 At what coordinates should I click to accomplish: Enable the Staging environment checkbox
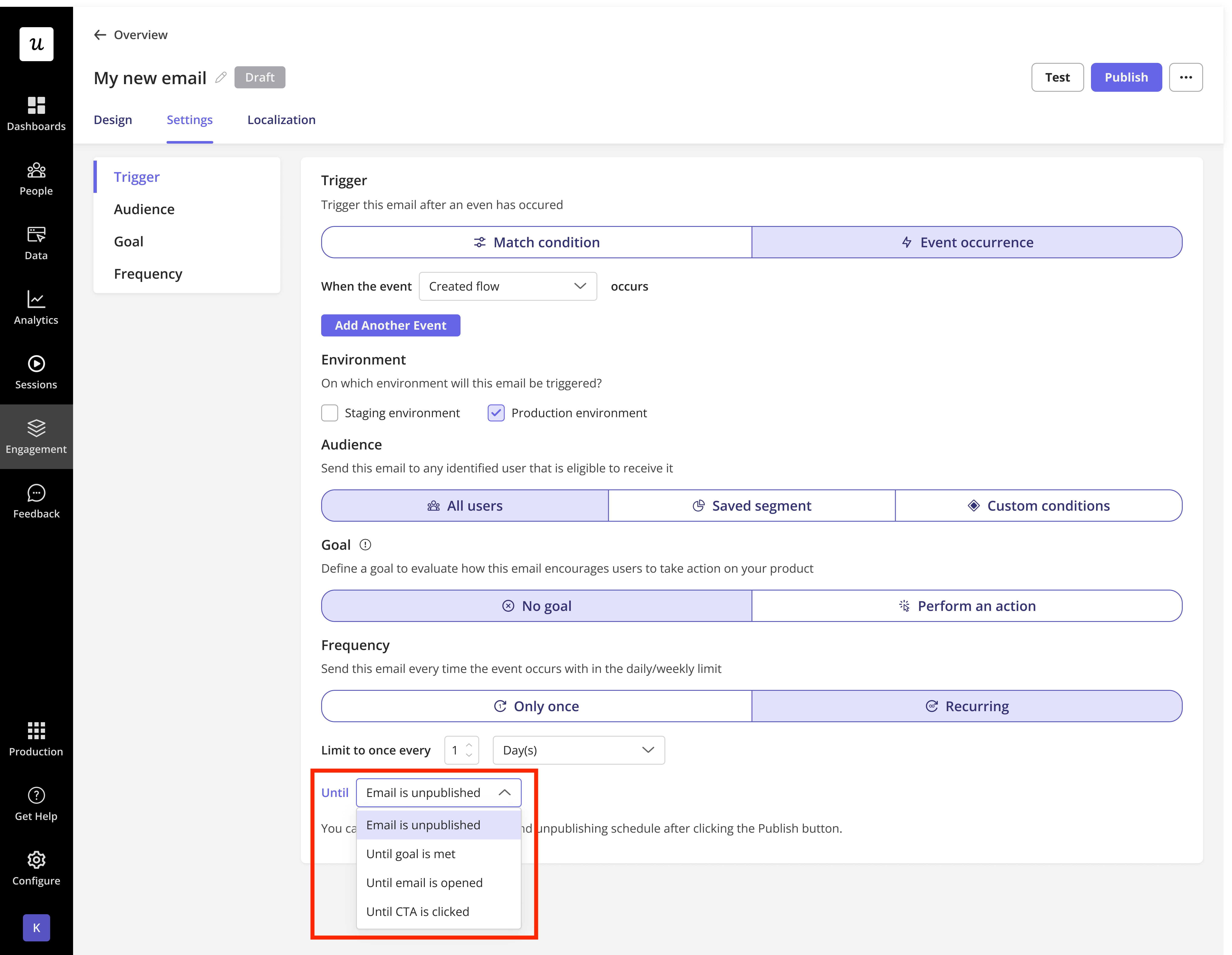(x=329, y=413)
